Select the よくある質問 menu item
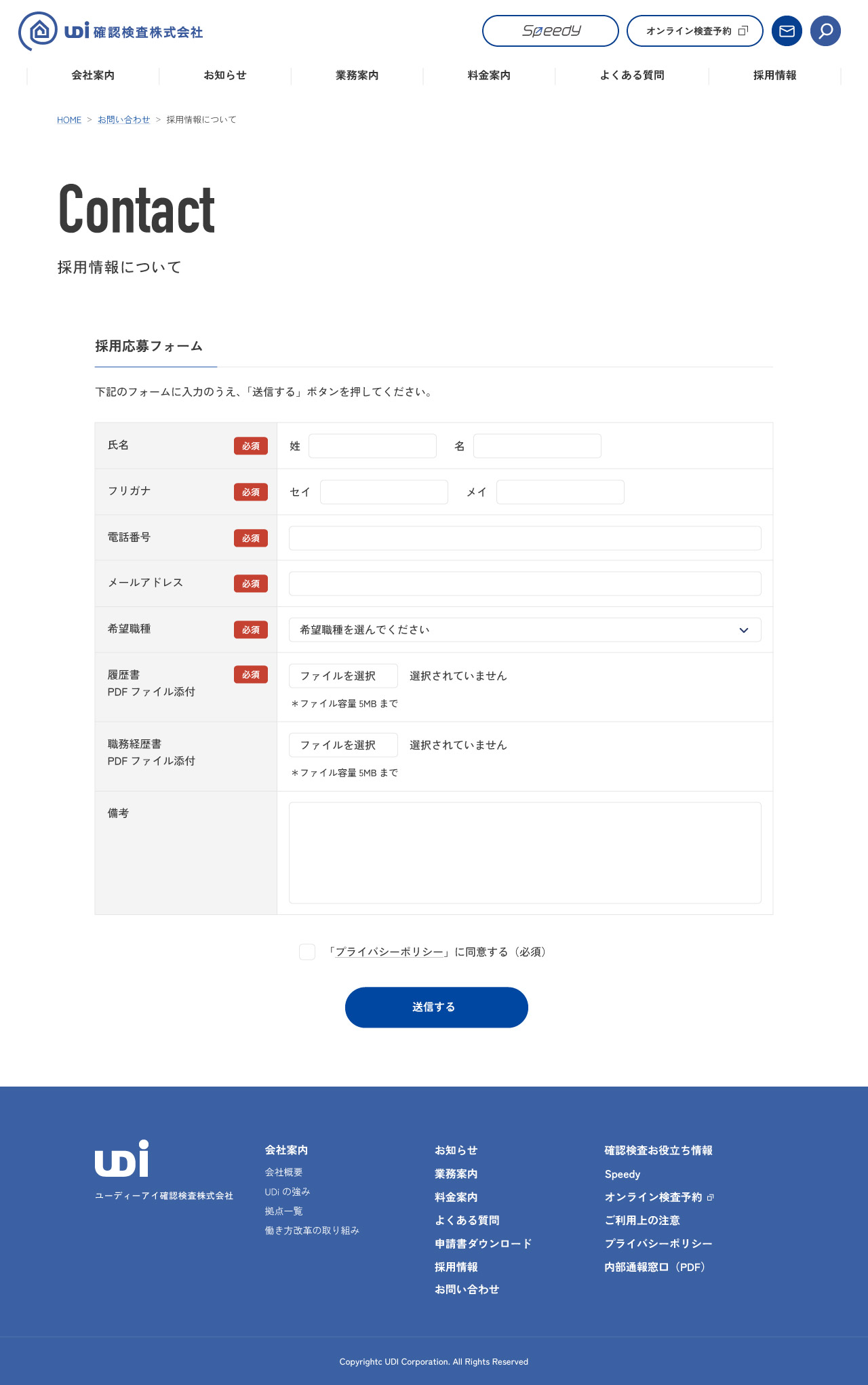 (x=631, y=75)
